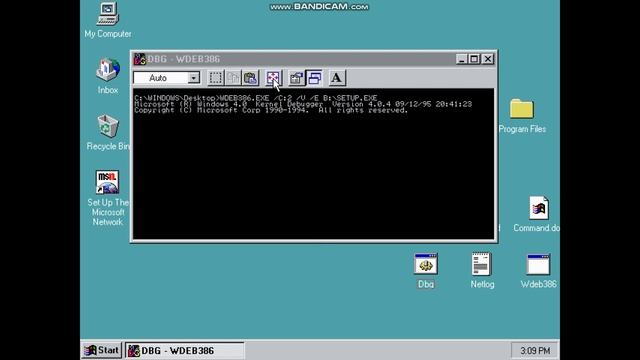Click the 3:09 PM taskbar clock
This screenshot has width=640, height=360.
(x=535, y=351)
